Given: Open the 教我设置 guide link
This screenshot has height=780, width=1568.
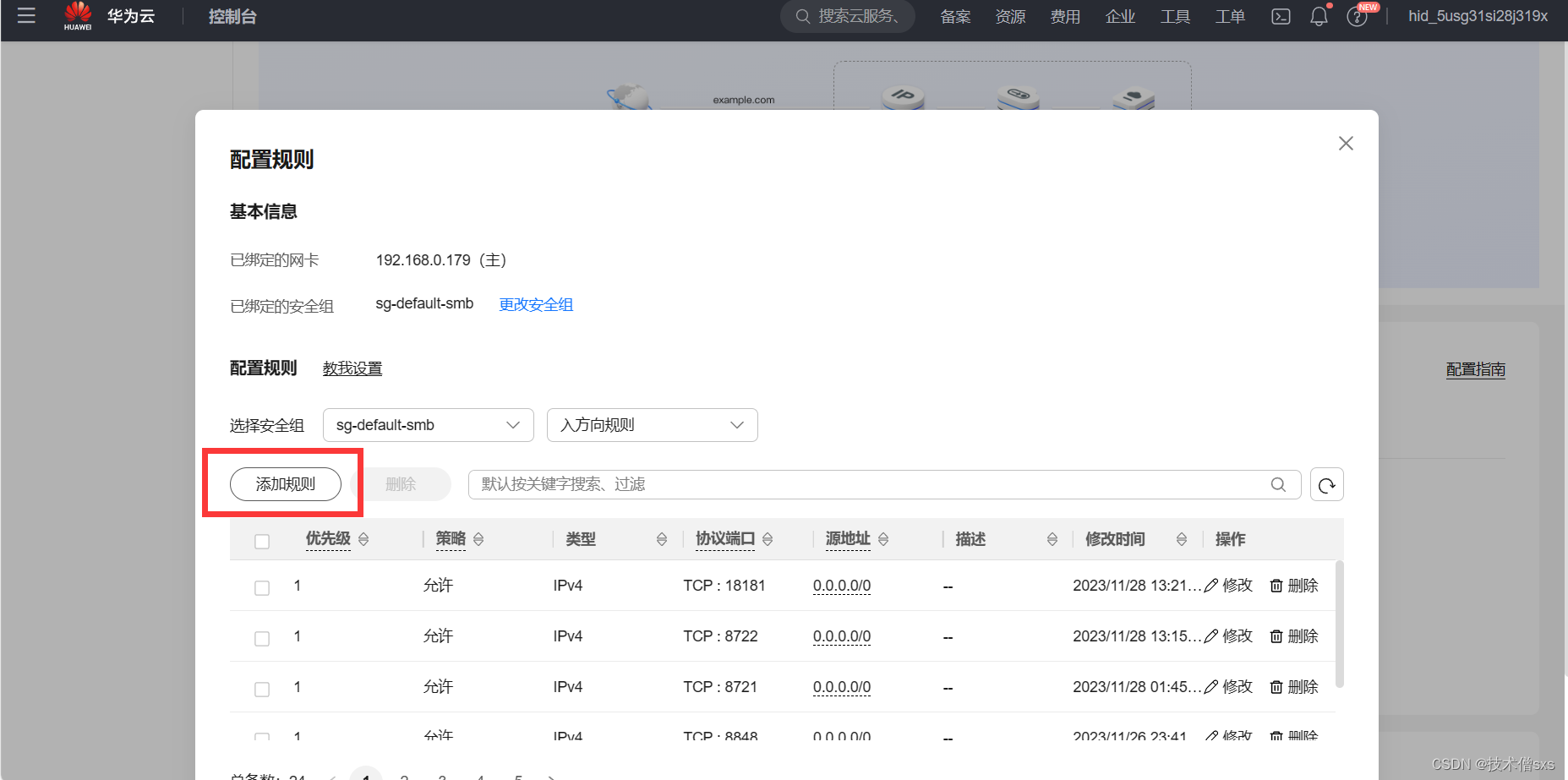Looking at the screenshot, I should [x=352, y=368].
